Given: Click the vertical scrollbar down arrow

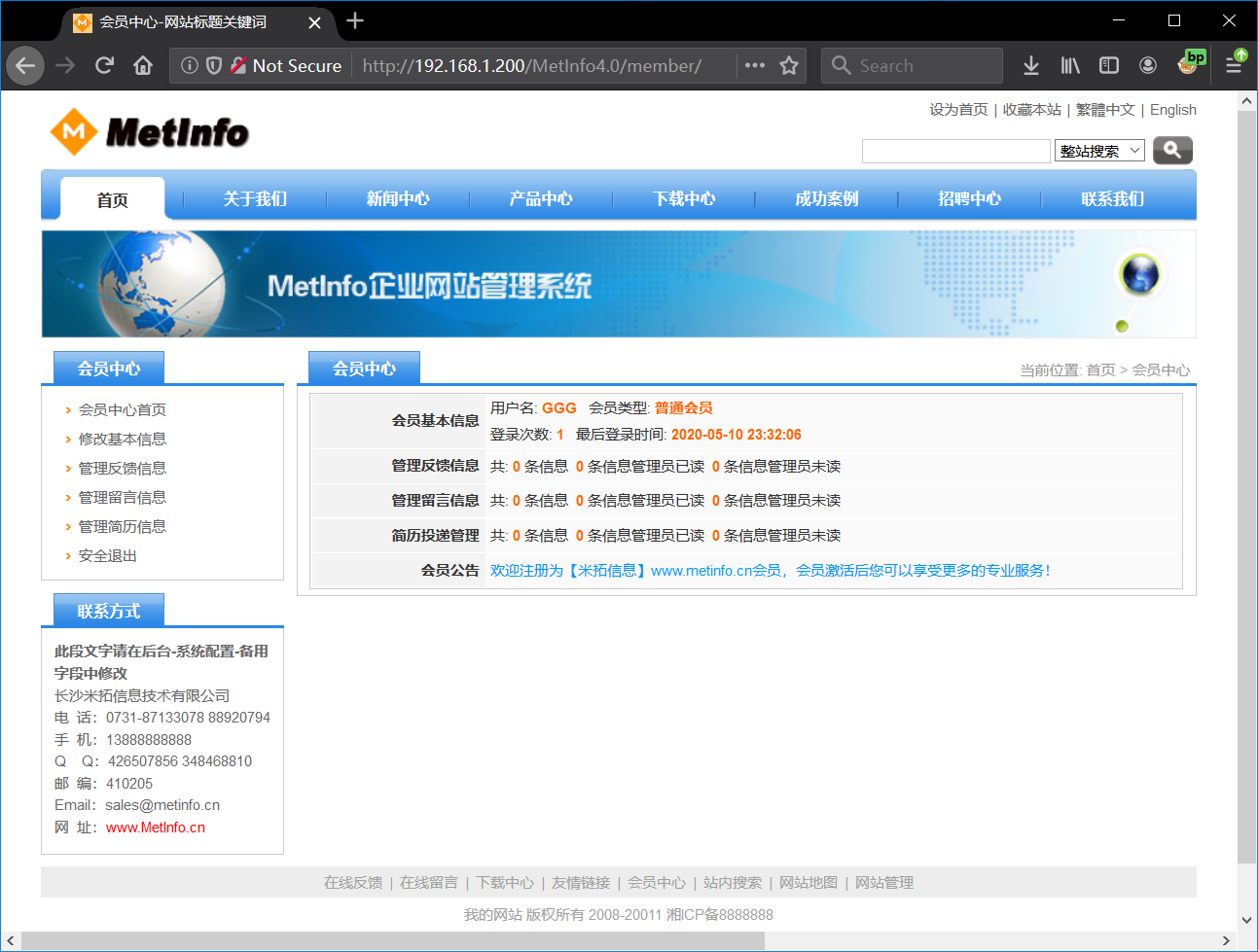Looking at the screenshot, I should (x=1246, y=920).
